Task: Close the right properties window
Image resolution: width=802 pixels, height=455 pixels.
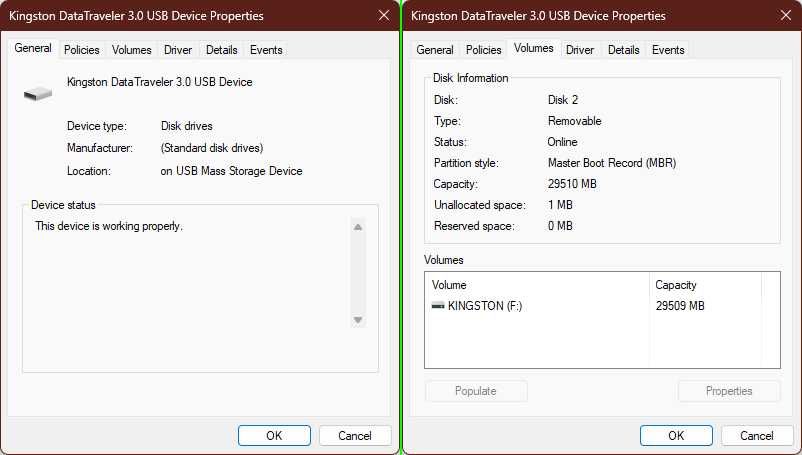Action: 786,15
